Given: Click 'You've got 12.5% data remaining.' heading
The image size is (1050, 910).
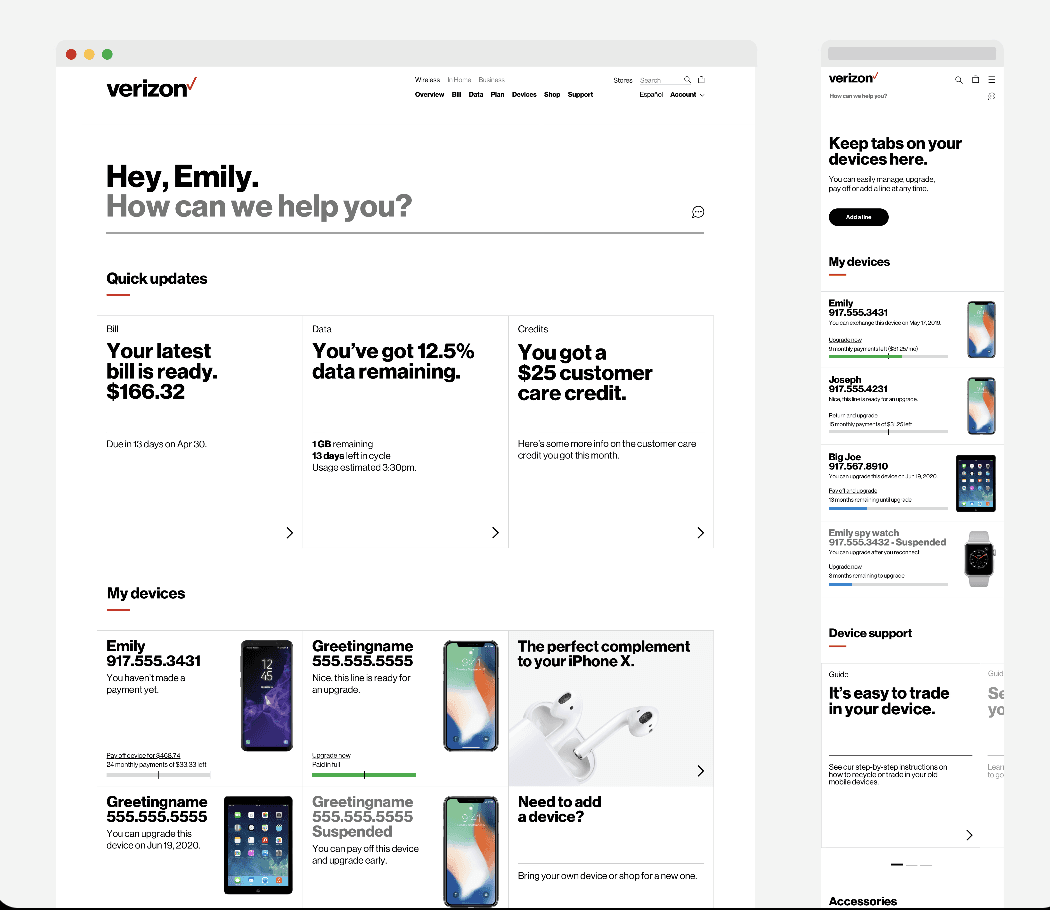Looking at the screenshot, I should 393,361.
